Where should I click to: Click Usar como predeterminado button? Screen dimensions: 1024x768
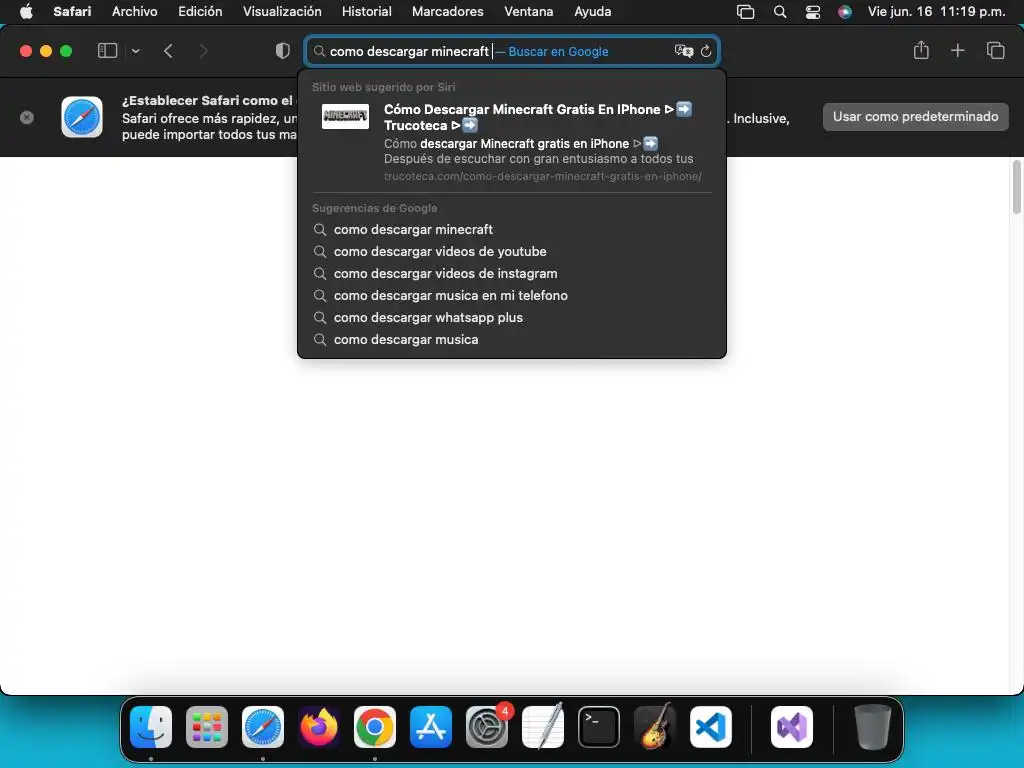[x=916, y=117]
